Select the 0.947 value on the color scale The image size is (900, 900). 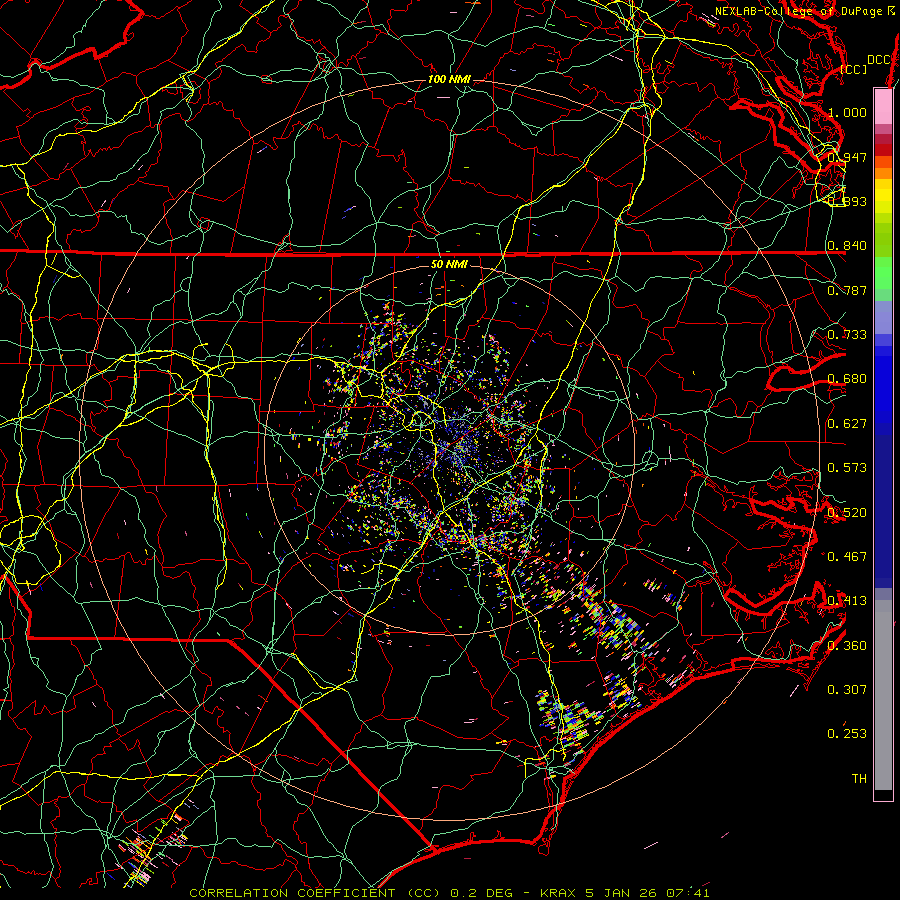847,157
